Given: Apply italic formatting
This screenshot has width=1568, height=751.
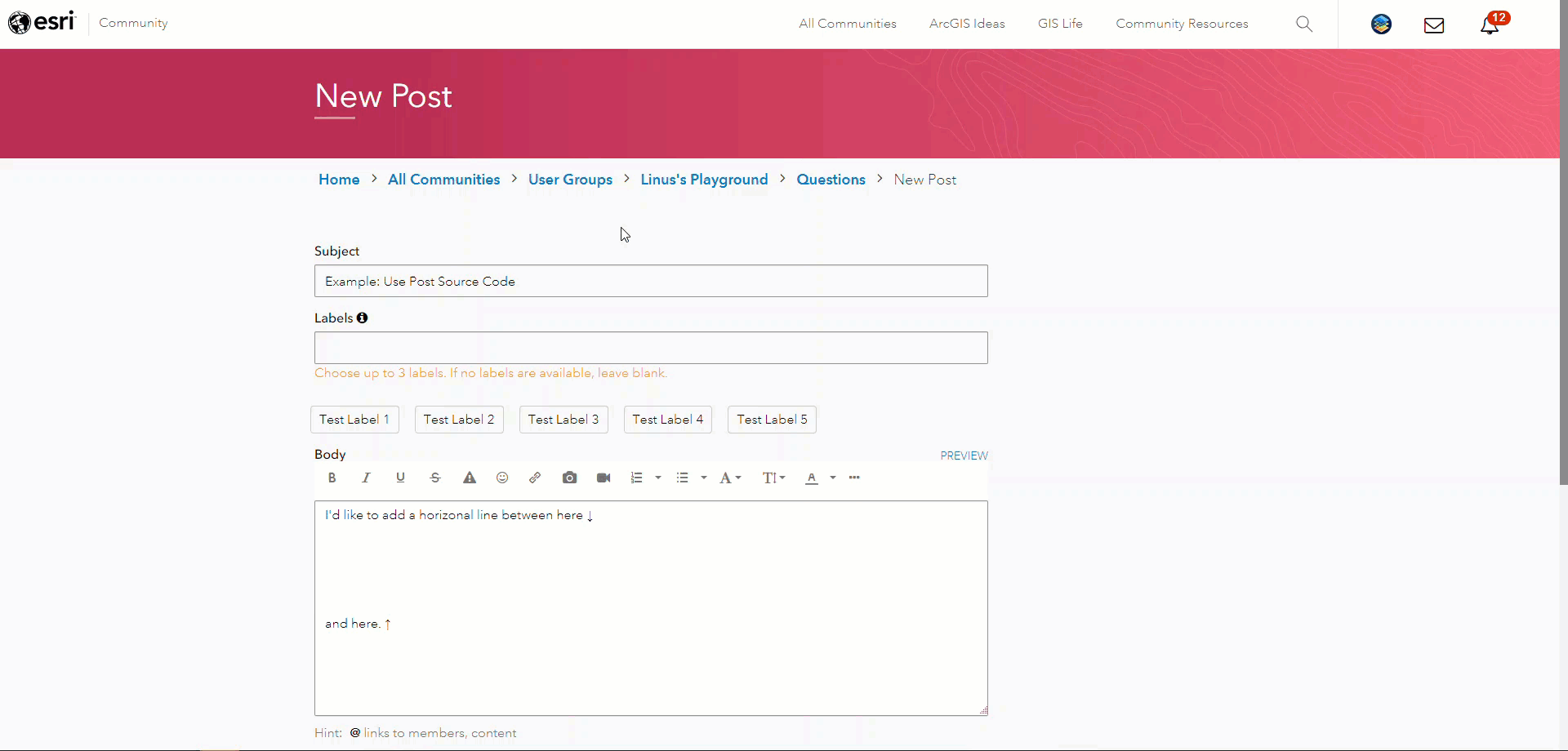Looking at the screenshot, I should 367,478.
